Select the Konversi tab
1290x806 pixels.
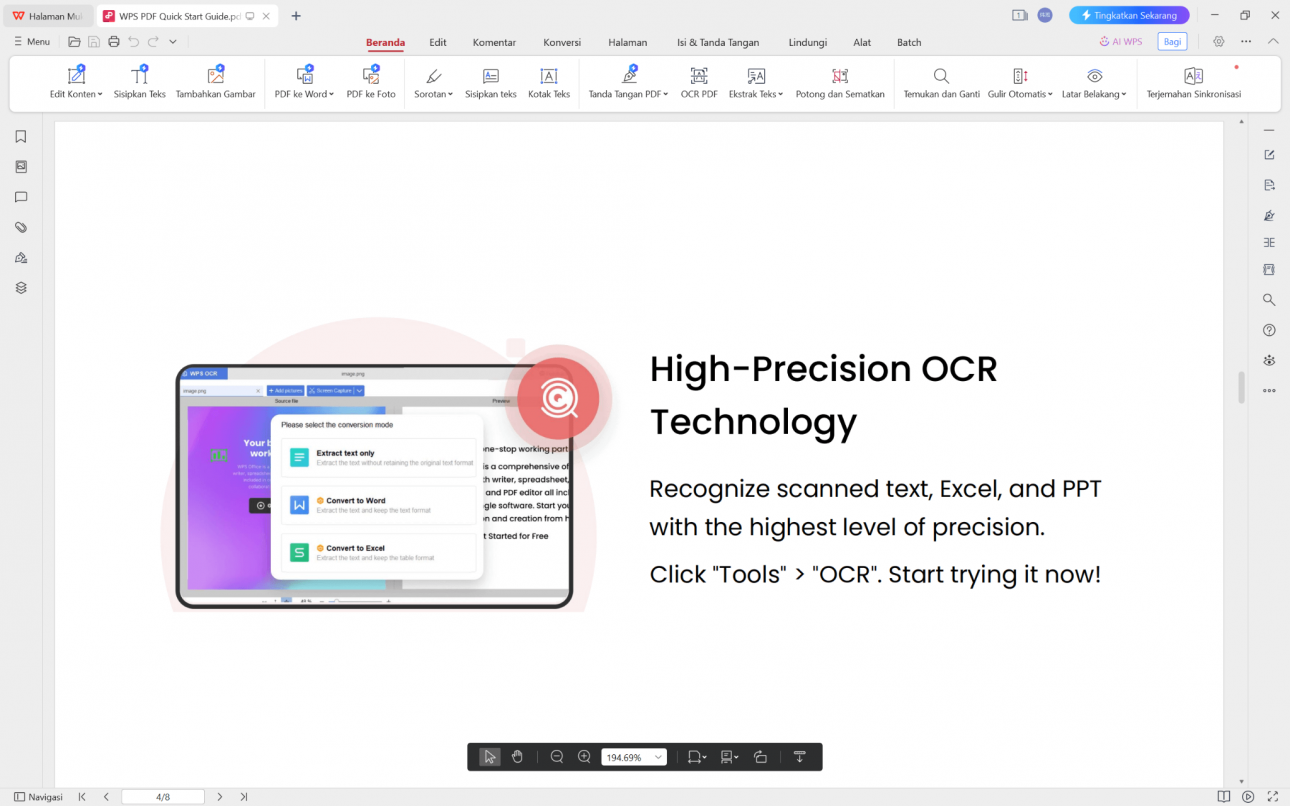[562, 42]
